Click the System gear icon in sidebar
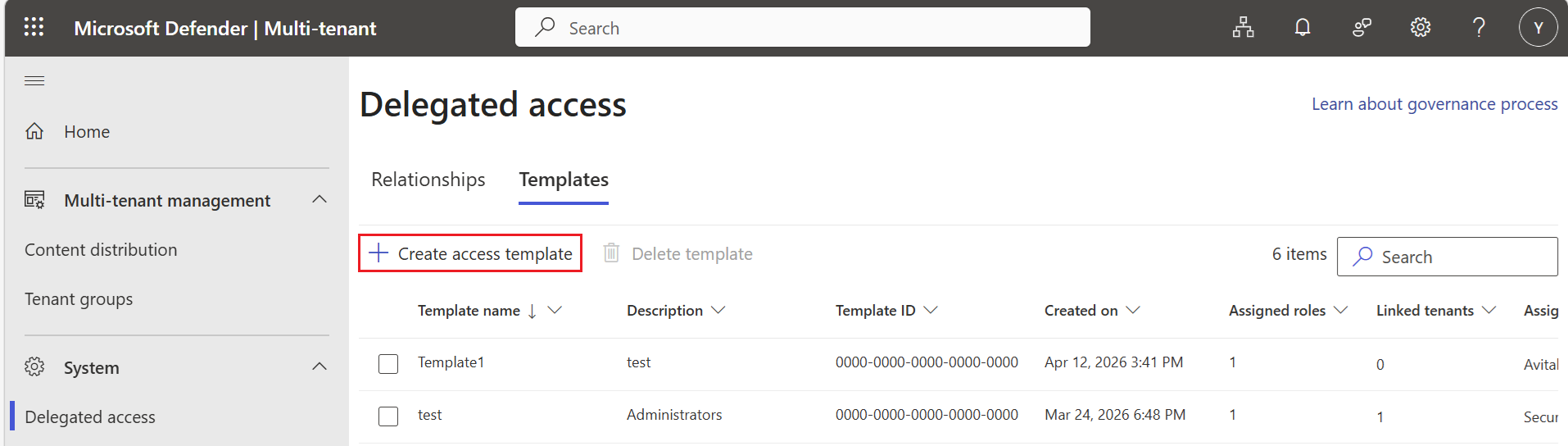This screenshot has height=446, width=1568. click(34, 366)
